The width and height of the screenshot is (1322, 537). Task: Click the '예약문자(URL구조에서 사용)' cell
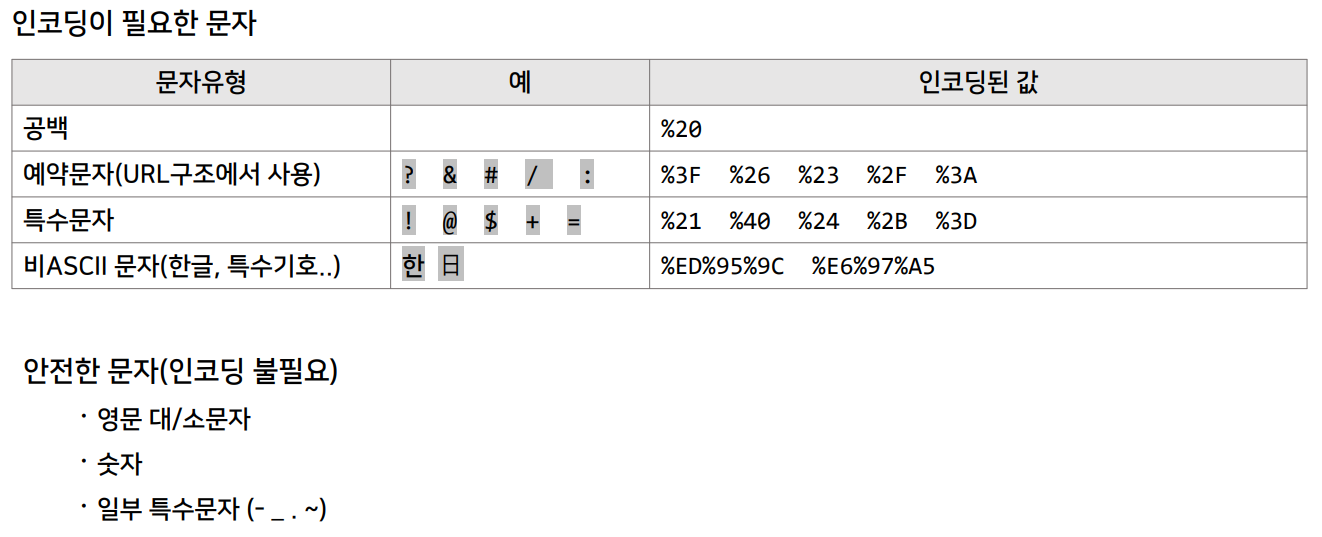[x=172, y=174]
